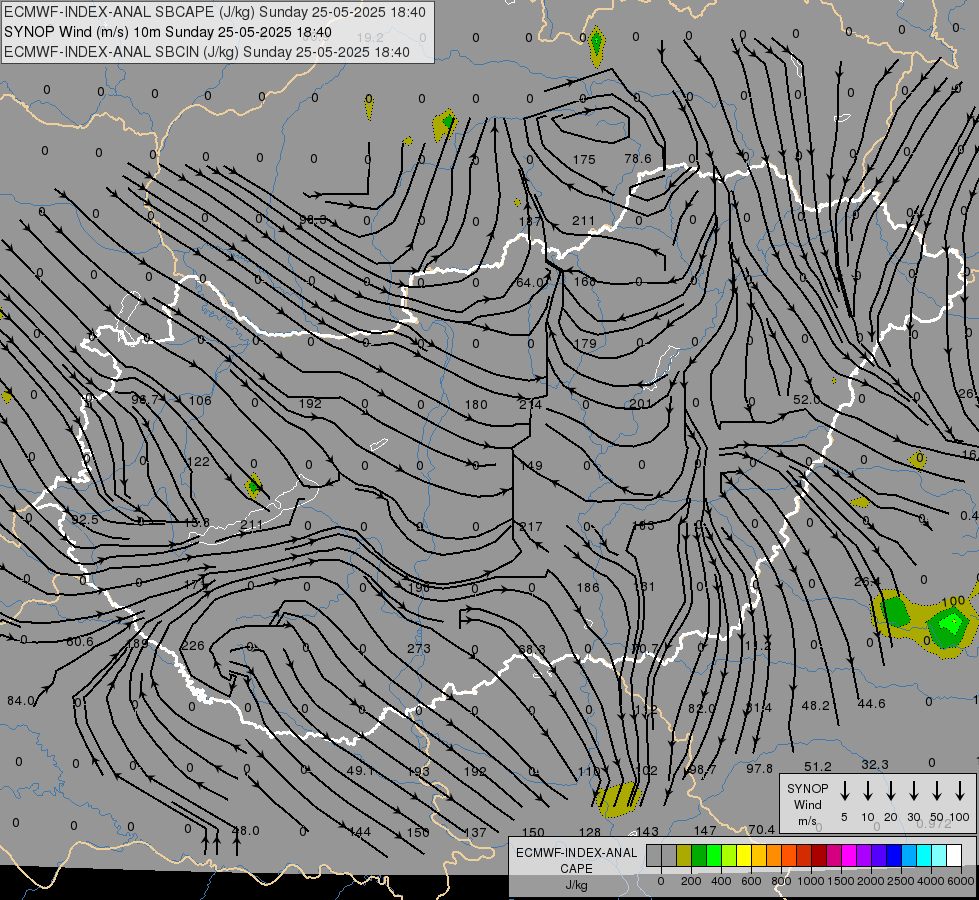979x900 pixels.
Task: Click the 2500 tick label on CAPE scale
Action: (x=900, y=881)
